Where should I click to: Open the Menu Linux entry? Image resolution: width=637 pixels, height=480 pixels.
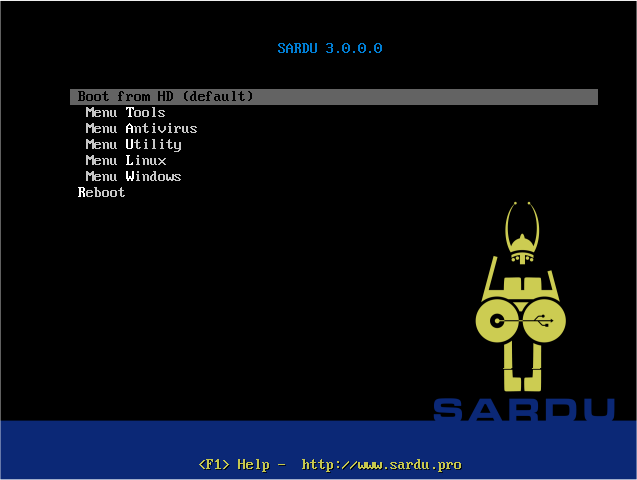pos(126,160)
